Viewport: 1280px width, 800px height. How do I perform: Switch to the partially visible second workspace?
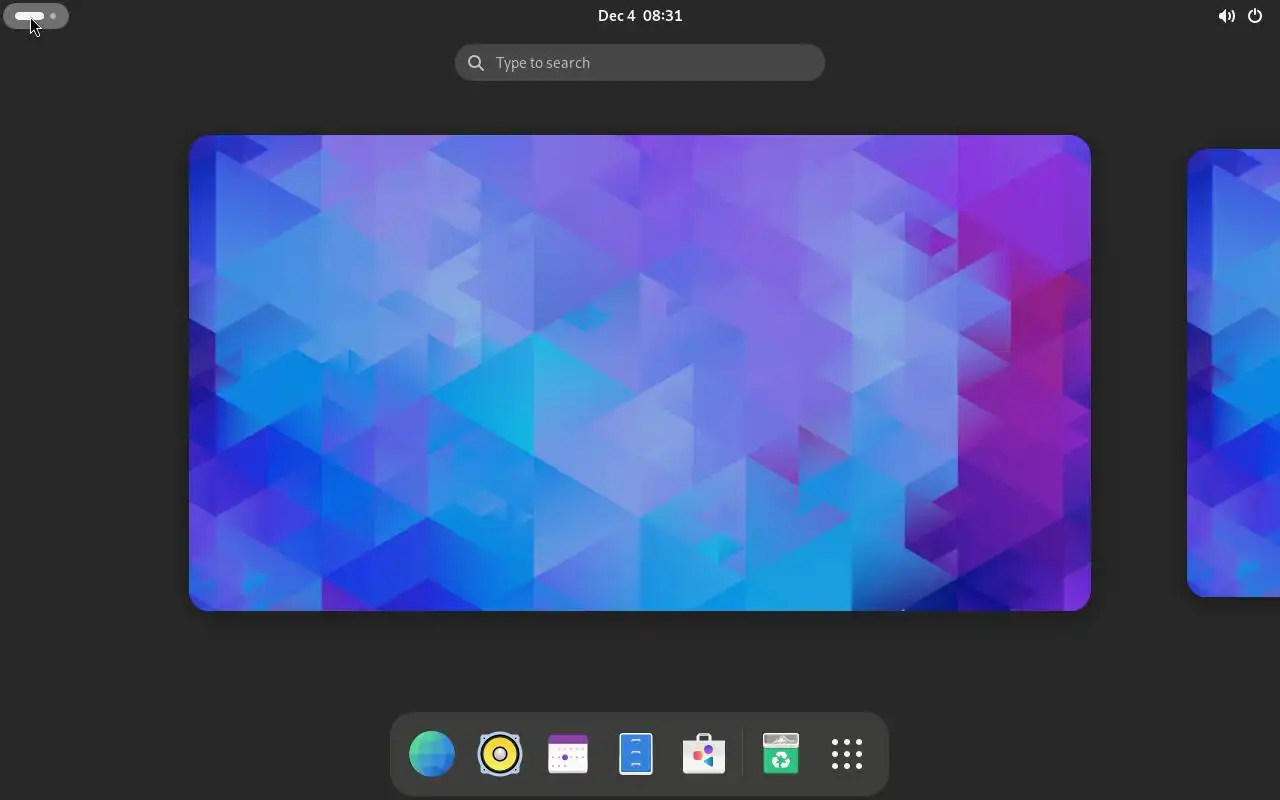[x=1233, y=373]
